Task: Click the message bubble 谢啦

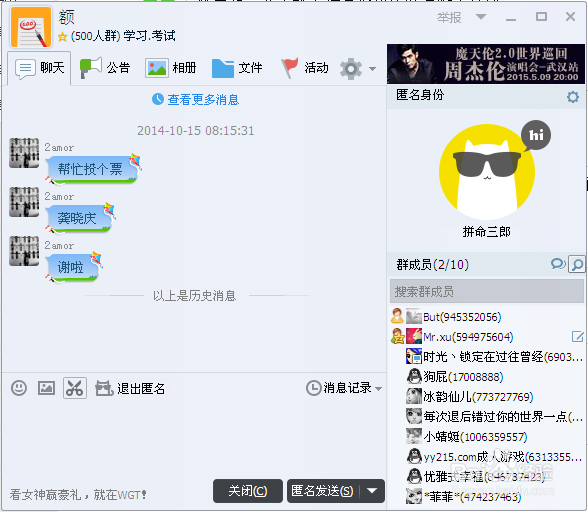Action: [73, 267]
